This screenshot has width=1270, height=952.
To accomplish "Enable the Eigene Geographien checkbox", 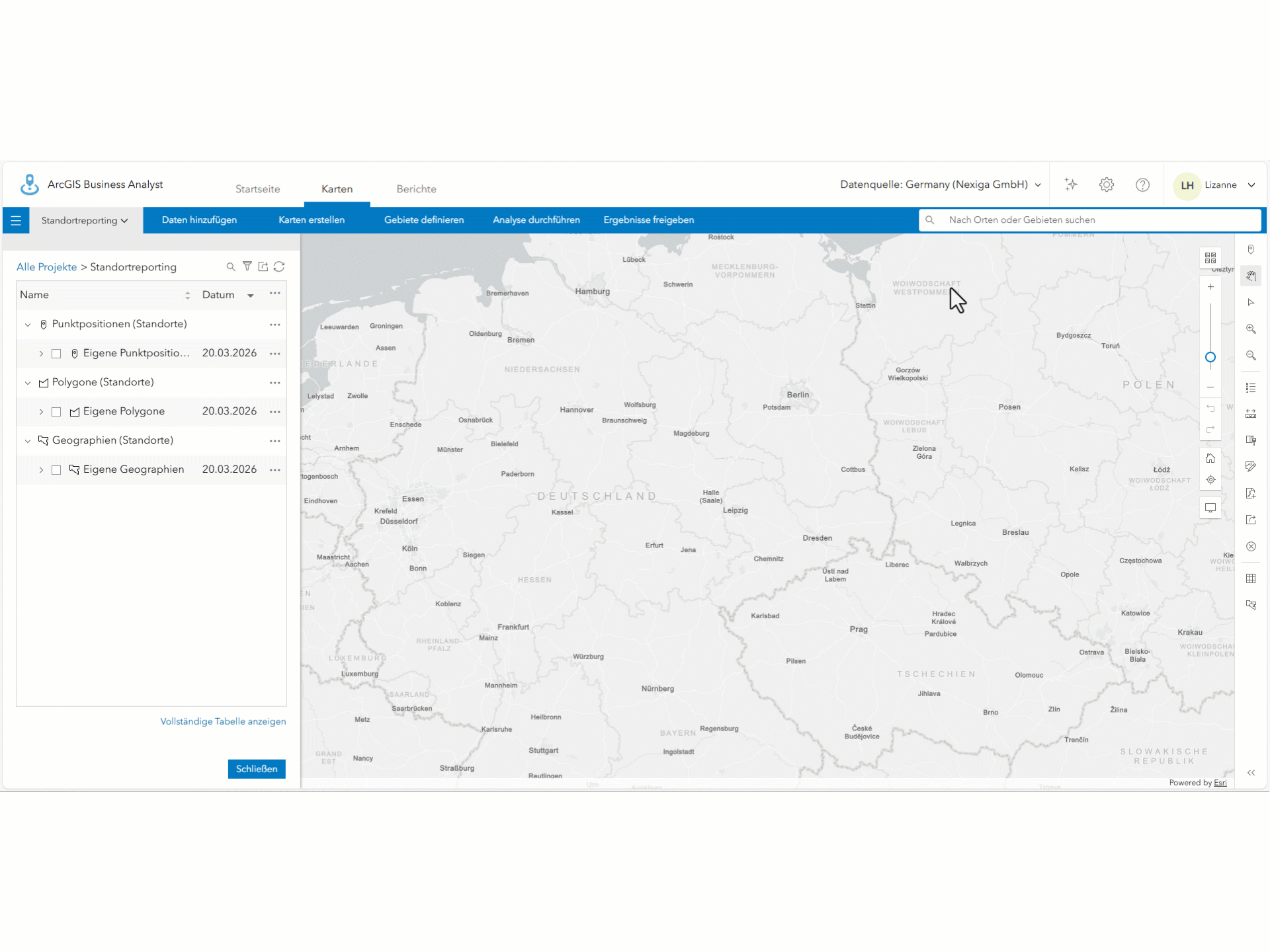I will tap(56, 470).
